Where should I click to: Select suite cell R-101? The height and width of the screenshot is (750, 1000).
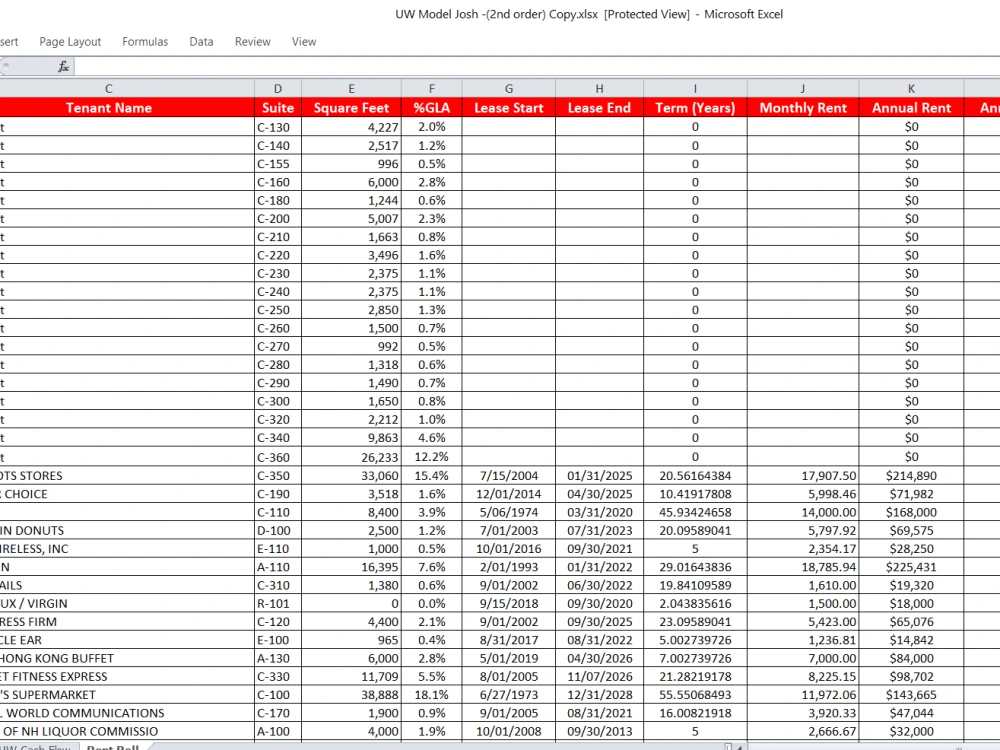coord(277,603)
